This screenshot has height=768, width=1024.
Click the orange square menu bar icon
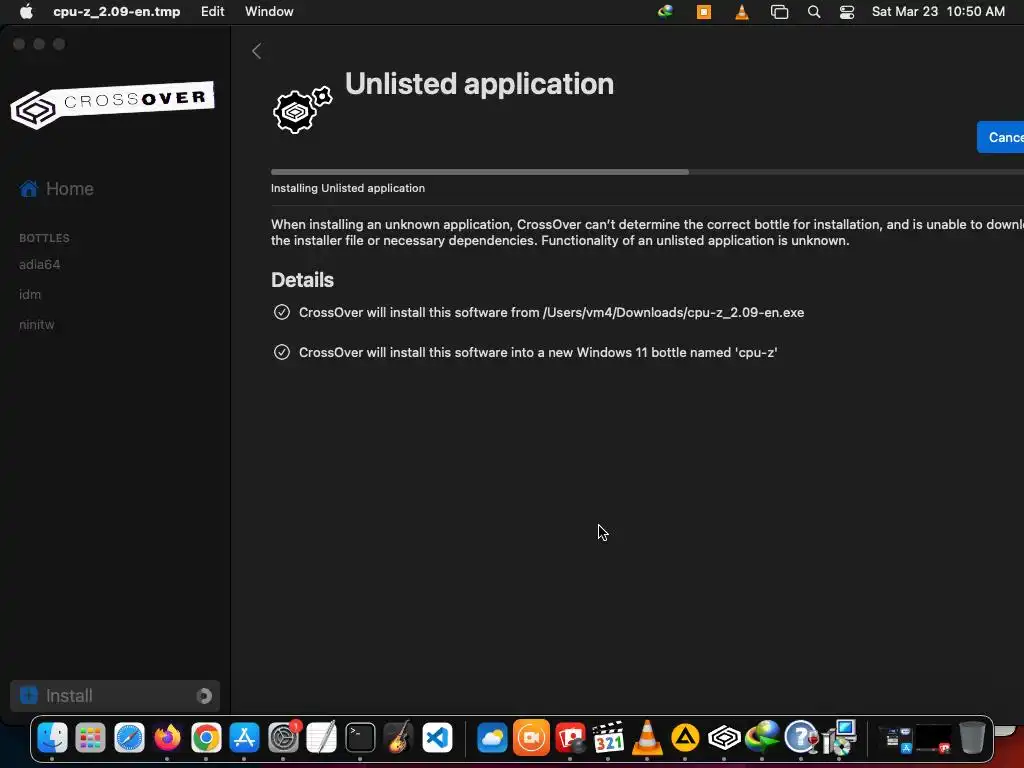coord(704,12)
